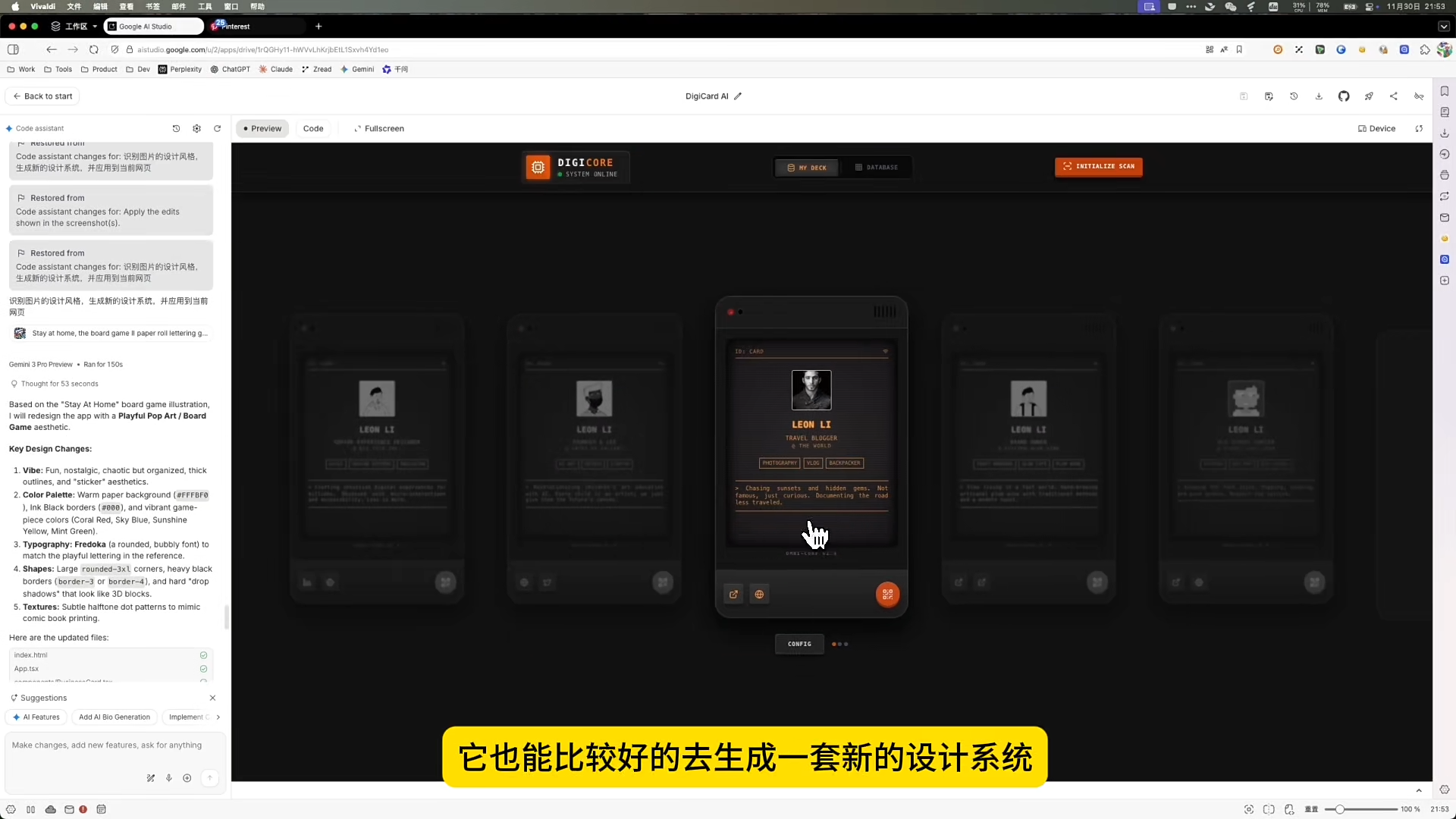The height and width of the screenshot is (819, 1456).
Task: Expand the 'Thought for 53 seconds' section
Action: [58, 384]
